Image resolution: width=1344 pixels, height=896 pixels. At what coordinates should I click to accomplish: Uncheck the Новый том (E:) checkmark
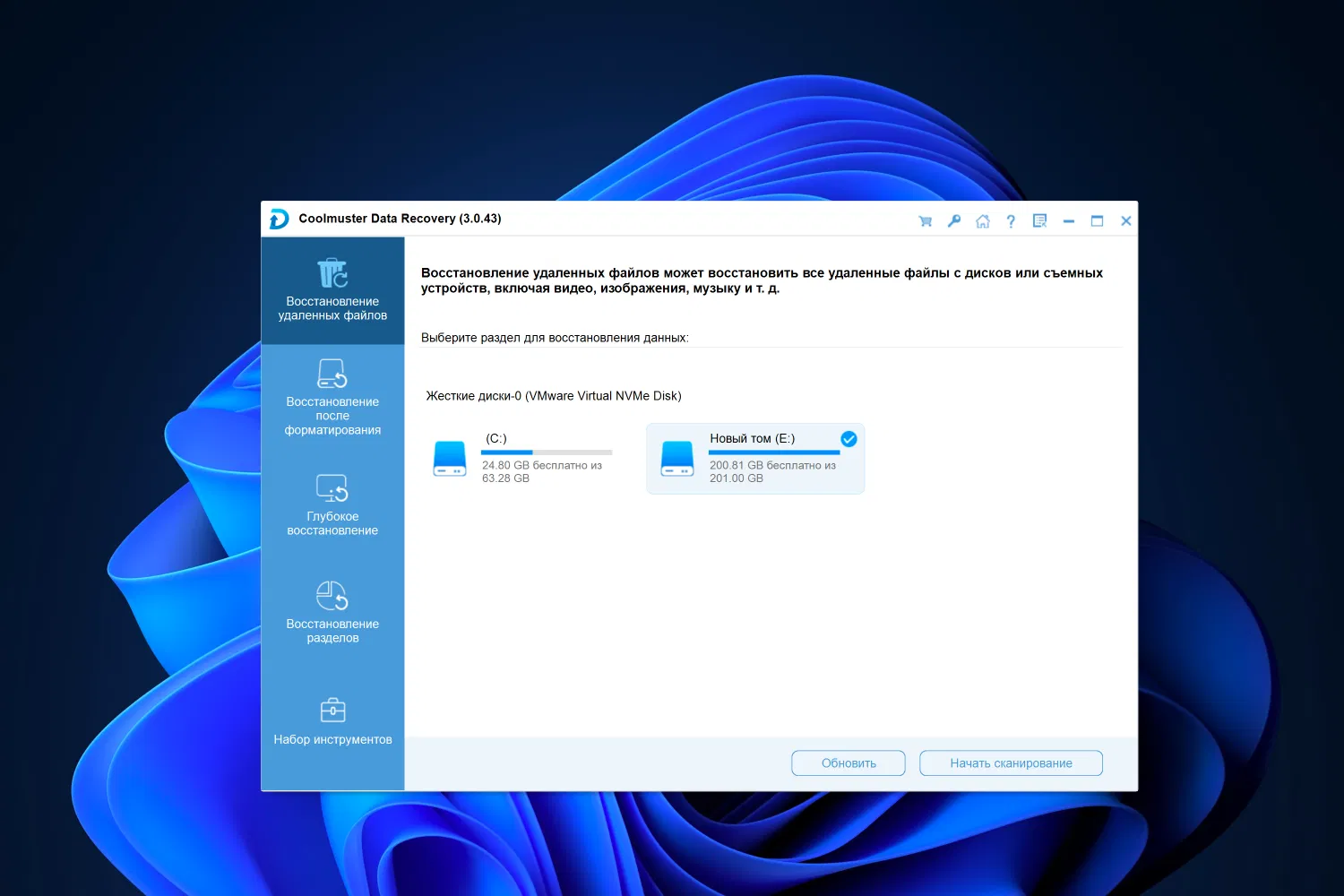tap(849, 439)
